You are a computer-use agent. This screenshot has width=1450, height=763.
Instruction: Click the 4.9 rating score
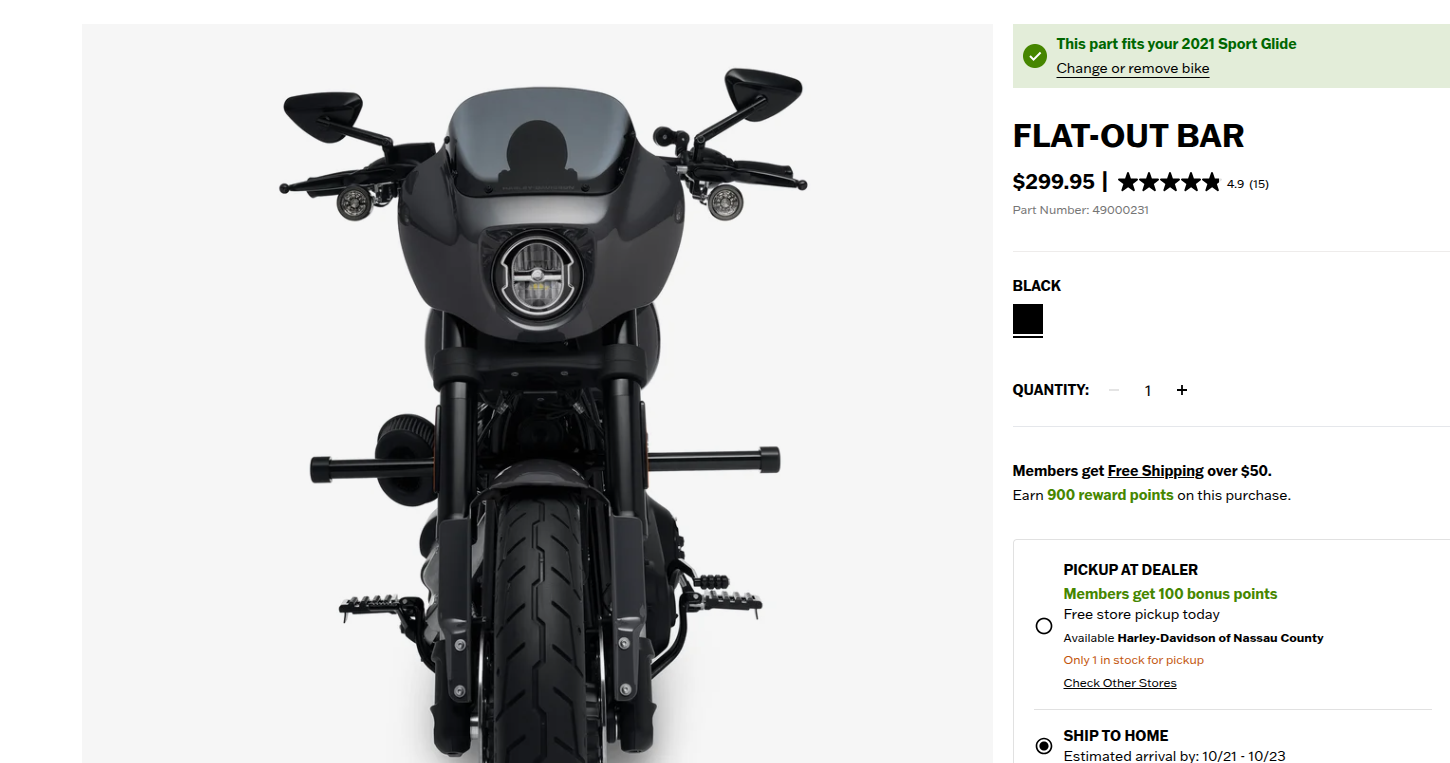click(x=1235, y=184)
